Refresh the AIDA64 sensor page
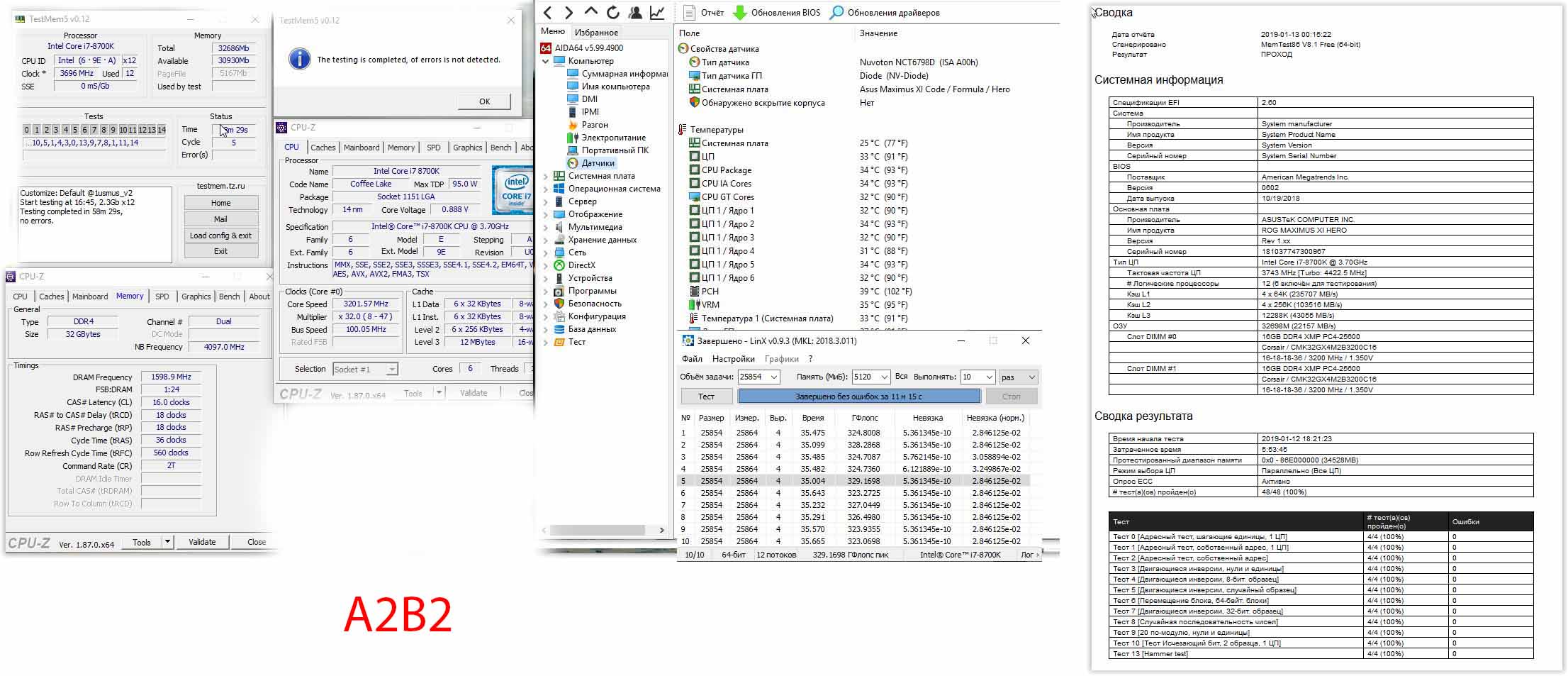Screen dimensions: 1568x676 (x=613, y=12)
